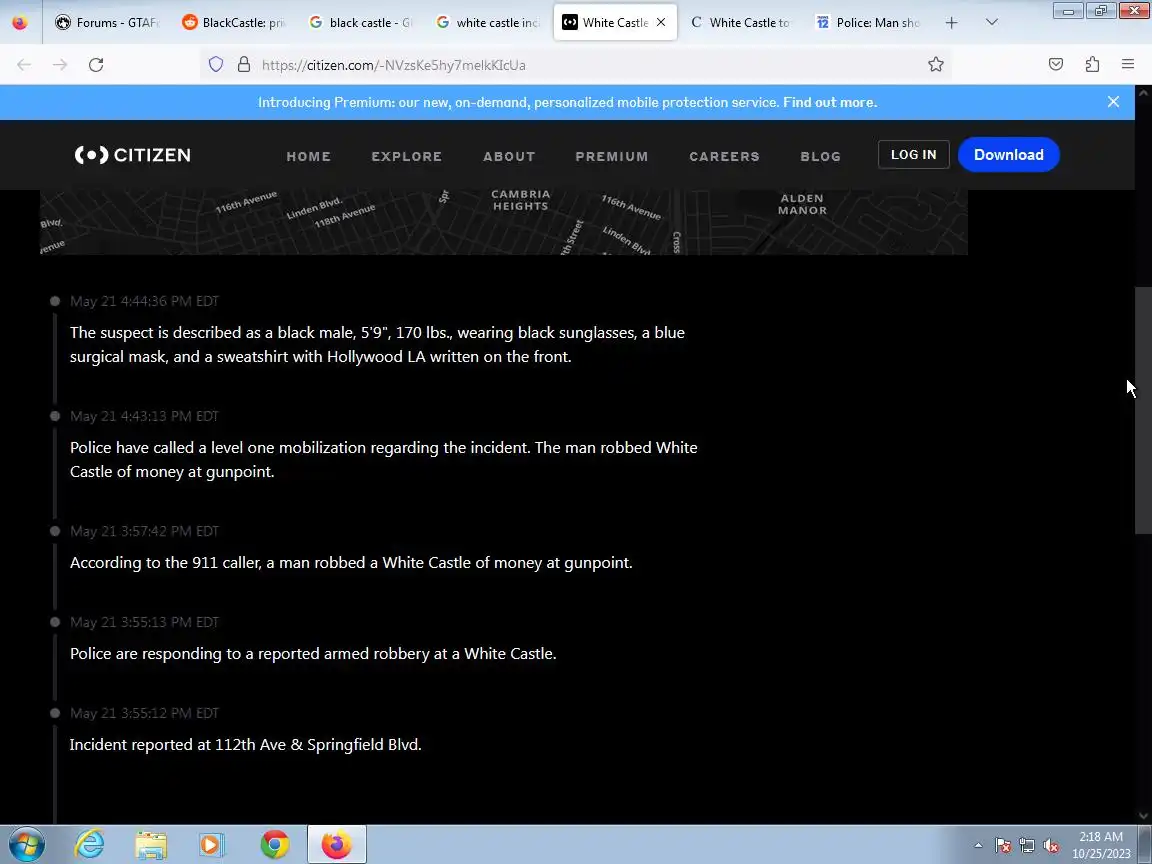Open ABOUT in Citizen navigation
The image size is (1152, 864).
(509, 156)
